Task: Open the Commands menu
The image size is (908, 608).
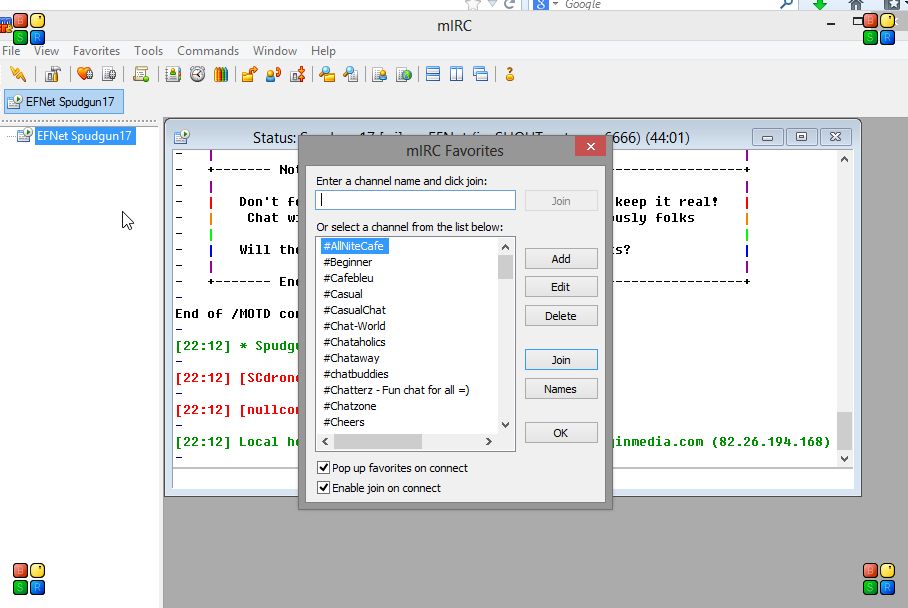Action: click(x=208, y=51)
